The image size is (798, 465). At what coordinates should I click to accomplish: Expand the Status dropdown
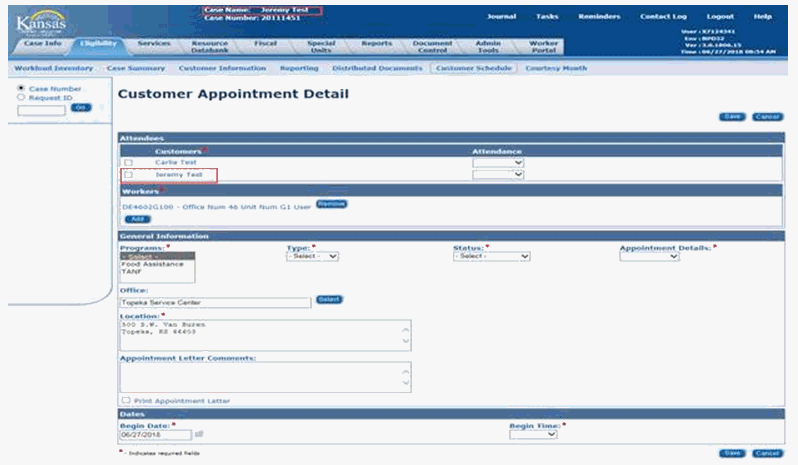[491, 256]
